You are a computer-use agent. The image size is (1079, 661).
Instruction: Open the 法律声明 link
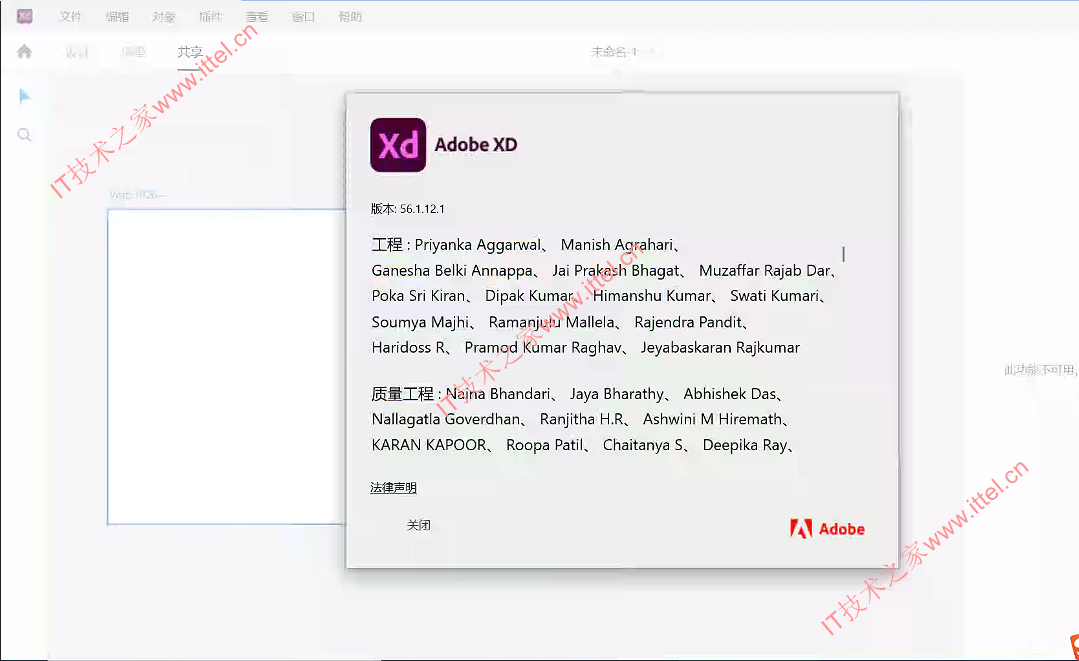point(394,488)
